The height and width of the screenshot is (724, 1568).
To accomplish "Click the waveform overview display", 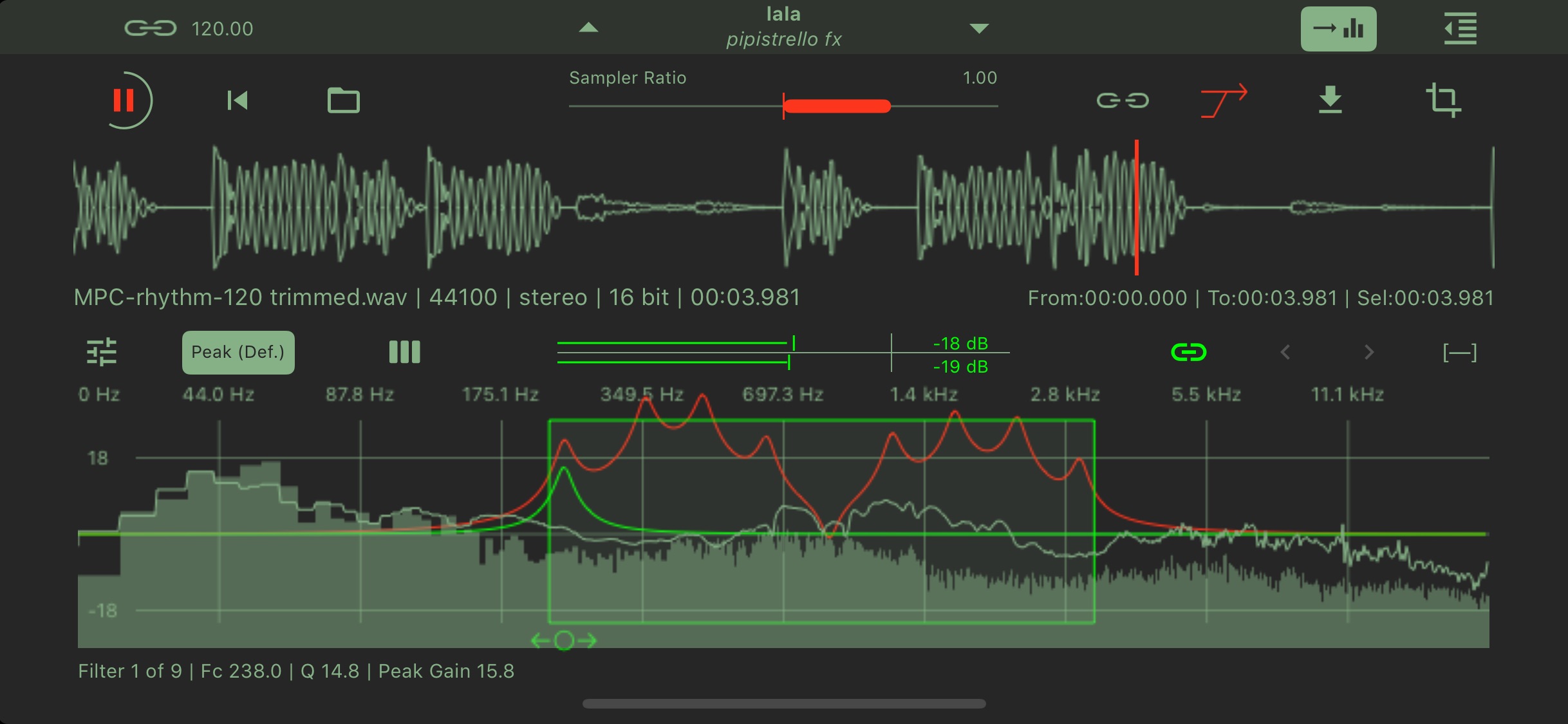I will 783,207.
